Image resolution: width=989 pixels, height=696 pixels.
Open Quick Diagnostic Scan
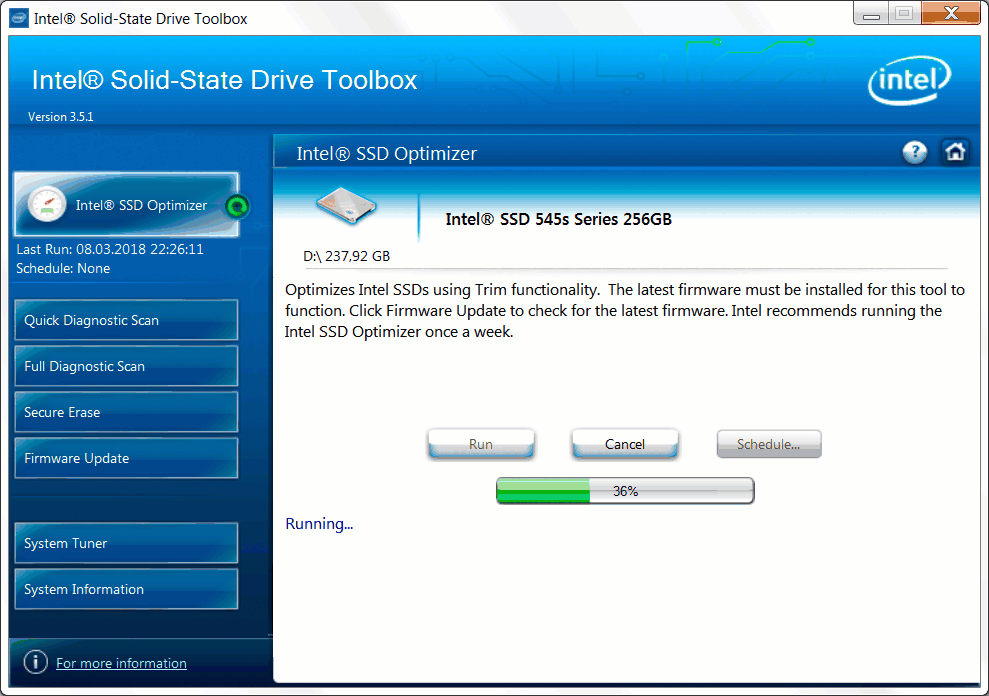[x=126, y=320]
